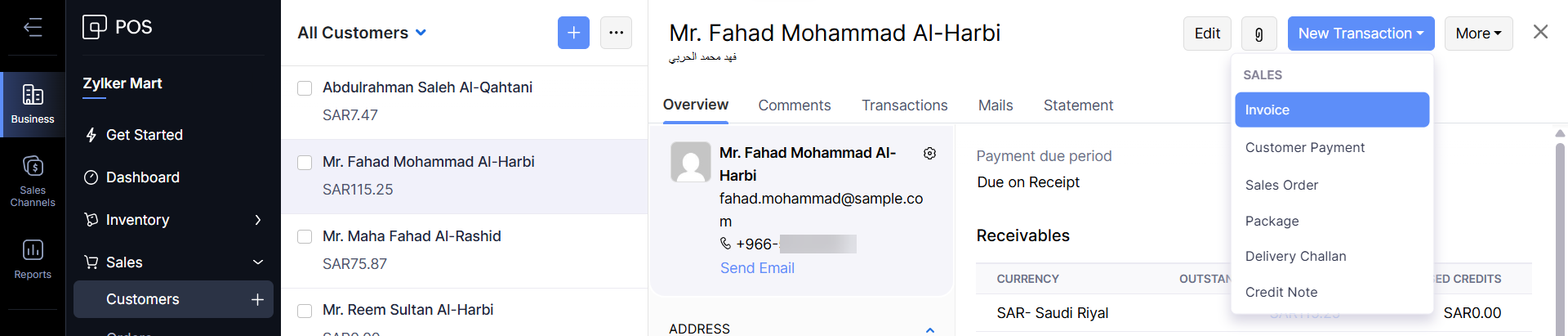Open the Business module icon
This screenshot has height=336, width=1568.
click(x=33, y=104)
